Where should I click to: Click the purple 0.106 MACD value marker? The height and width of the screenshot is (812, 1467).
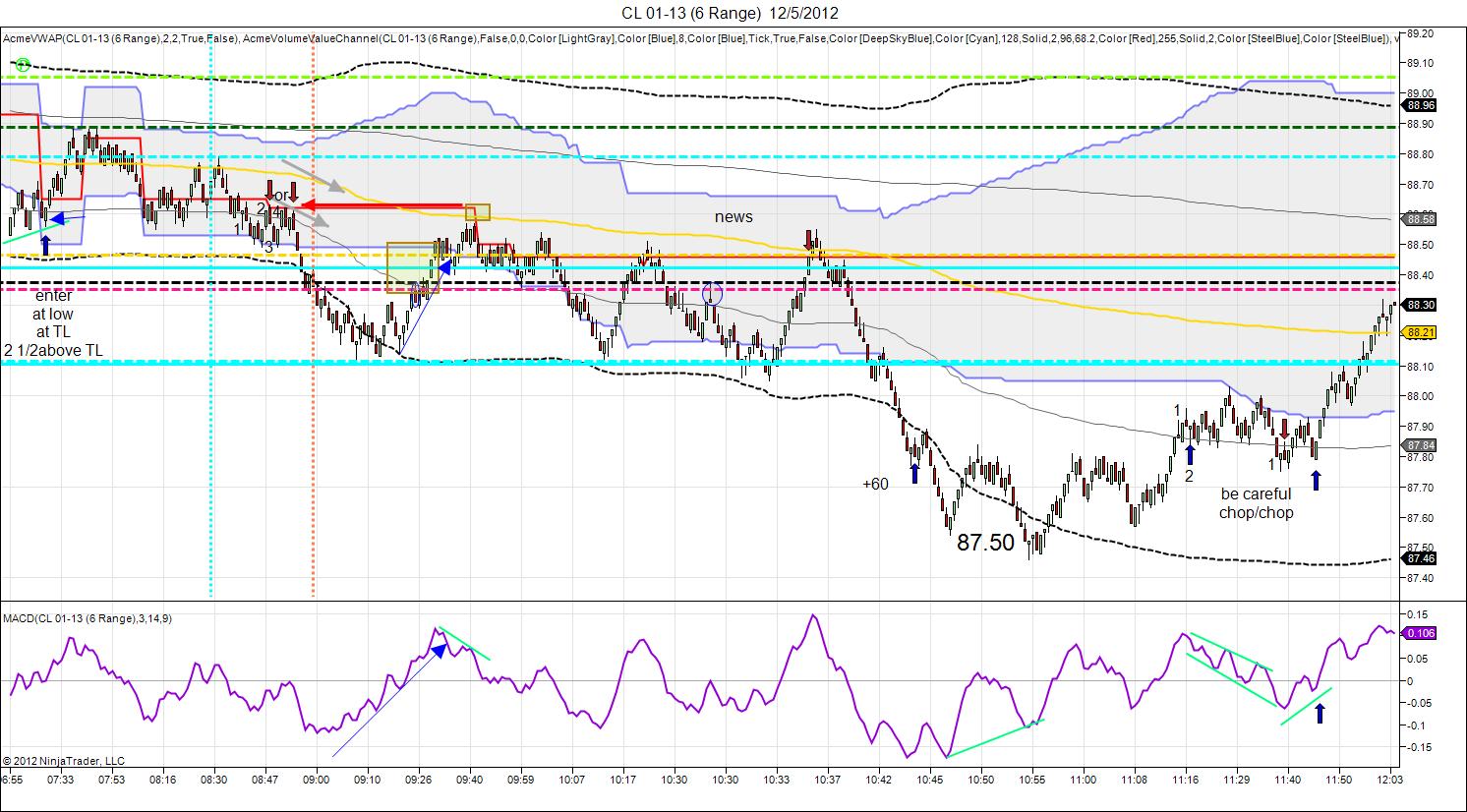point(1421,633)
